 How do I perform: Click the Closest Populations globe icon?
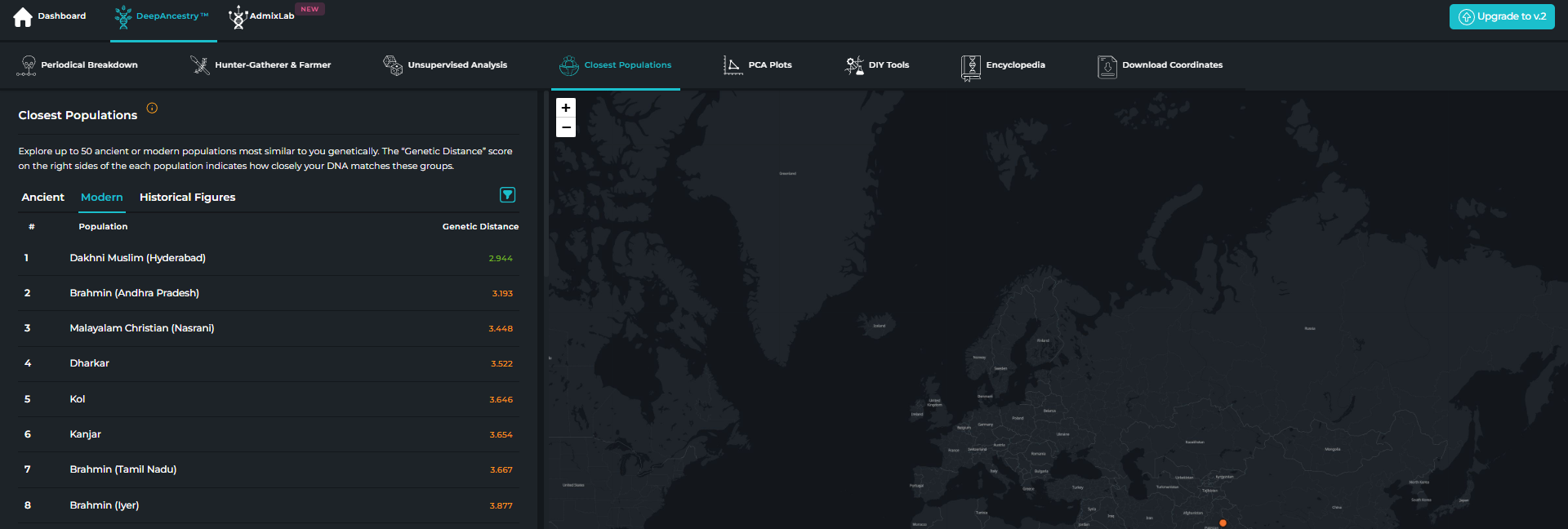click(x=569, y=65)
